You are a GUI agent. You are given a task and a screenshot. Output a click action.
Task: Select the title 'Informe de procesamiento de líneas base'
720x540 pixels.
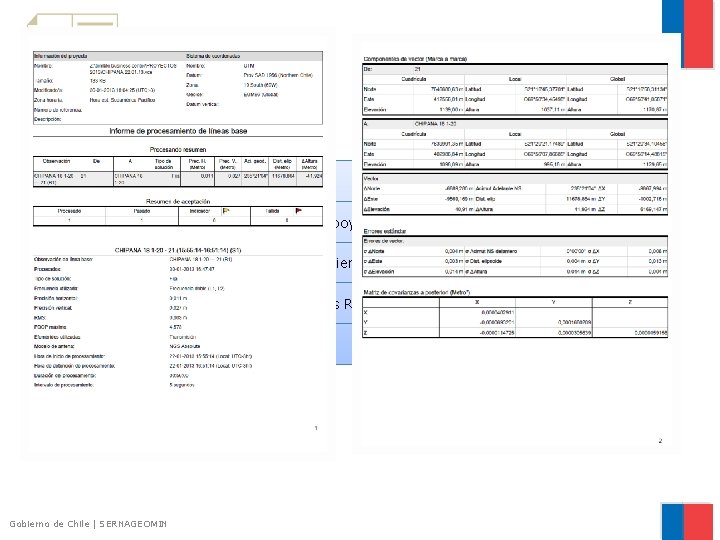[x=178, y=131]
